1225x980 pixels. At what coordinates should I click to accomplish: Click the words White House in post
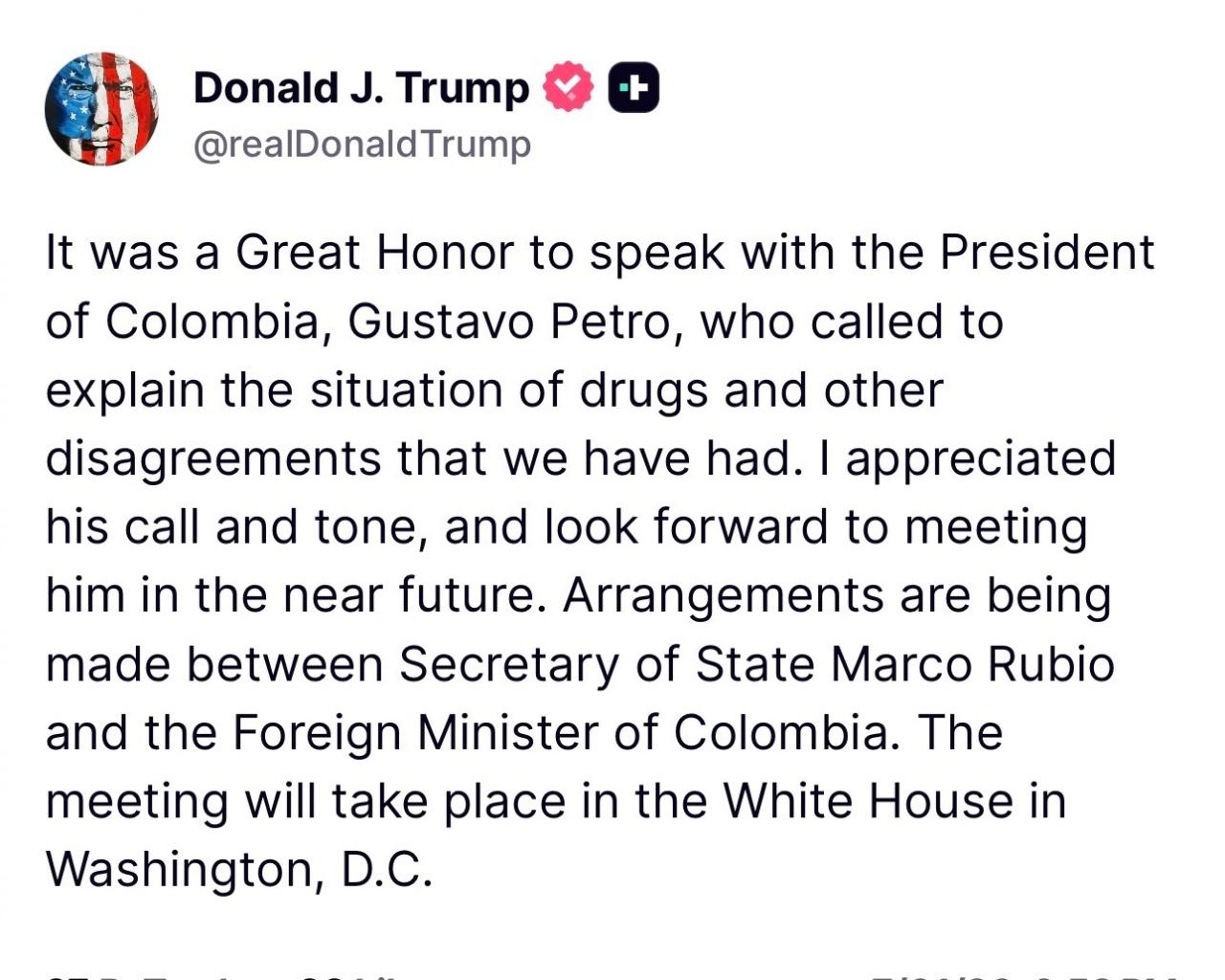click(x=867, y=801)
